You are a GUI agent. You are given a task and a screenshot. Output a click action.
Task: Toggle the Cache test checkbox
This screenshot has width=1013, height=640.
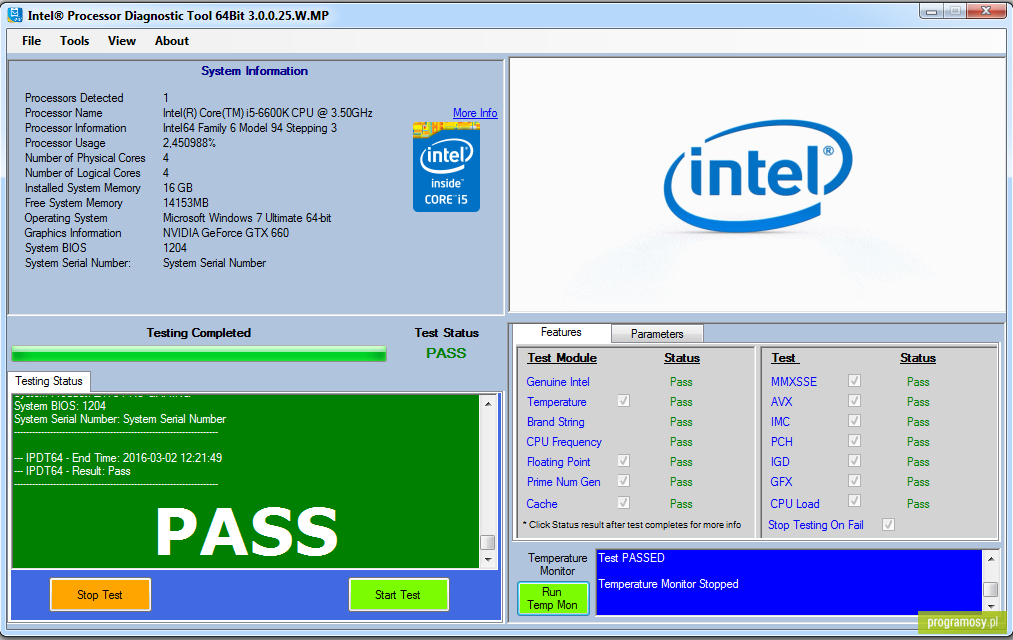tap(623, 502)
